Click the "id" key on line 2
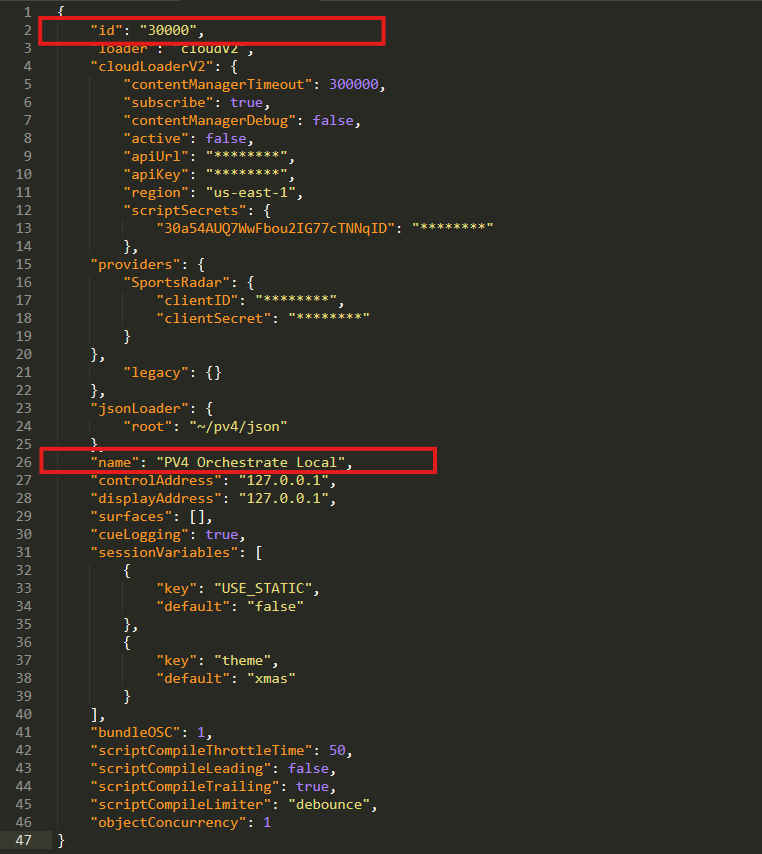The width and height of the screenshot is (762, 854). [x=107, y=30]
